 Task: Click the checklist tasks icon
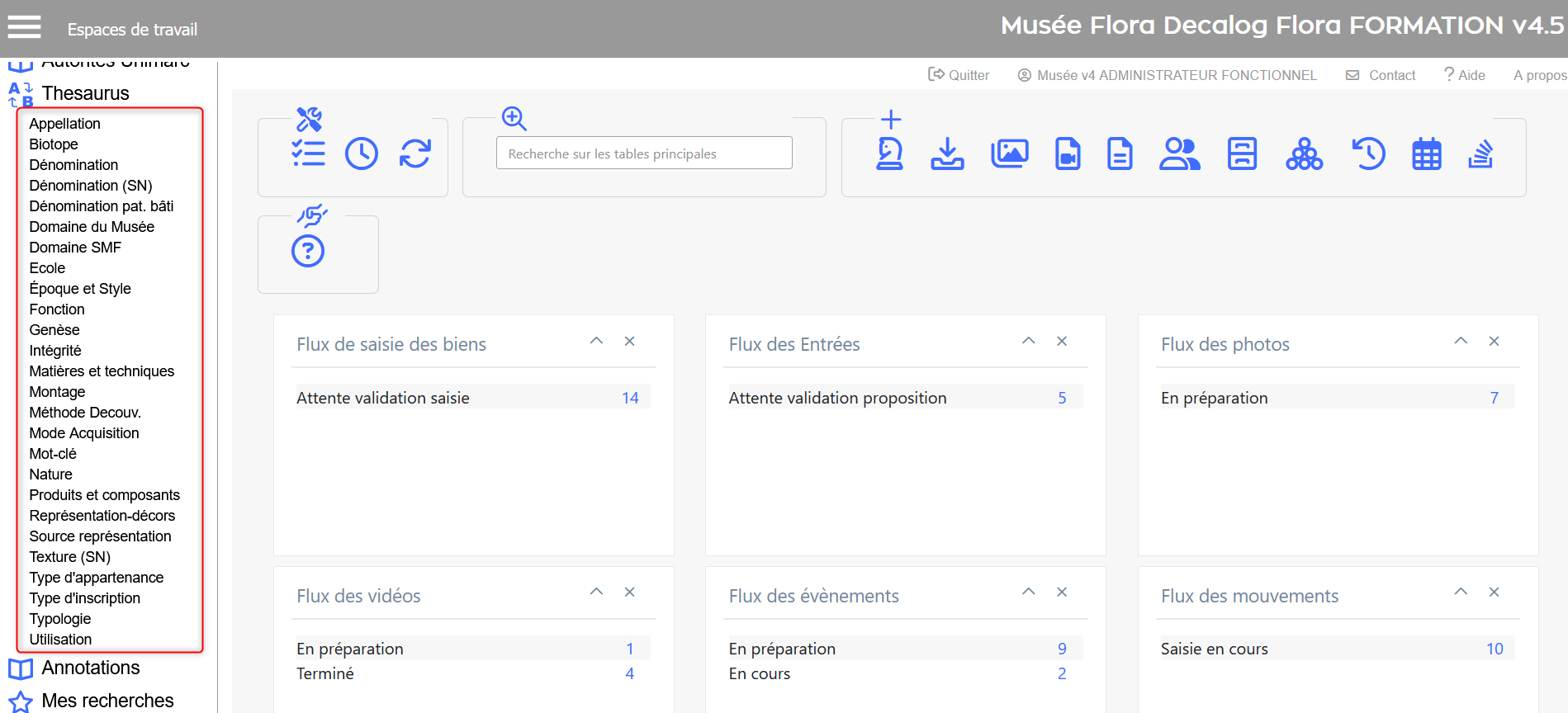tap(309, 154)
